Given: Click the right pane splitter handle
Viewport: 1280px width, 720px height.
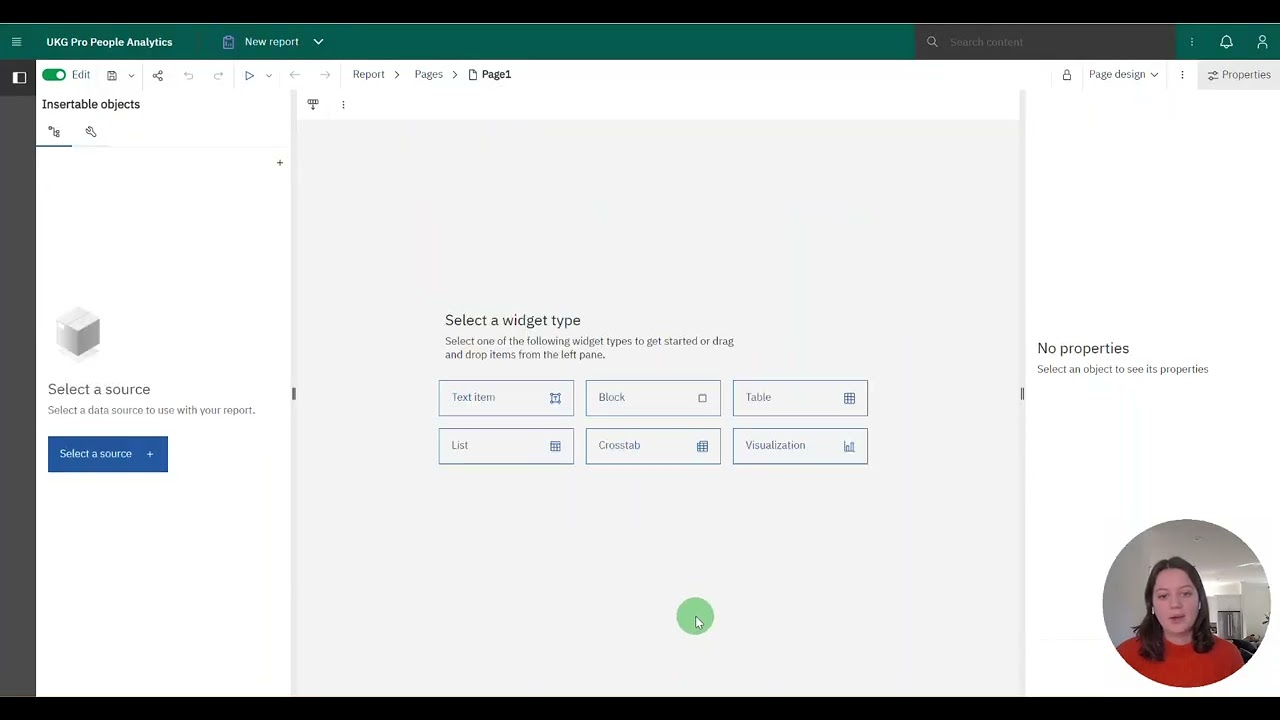Looking at the screenshot, I should pos(1022,394).
